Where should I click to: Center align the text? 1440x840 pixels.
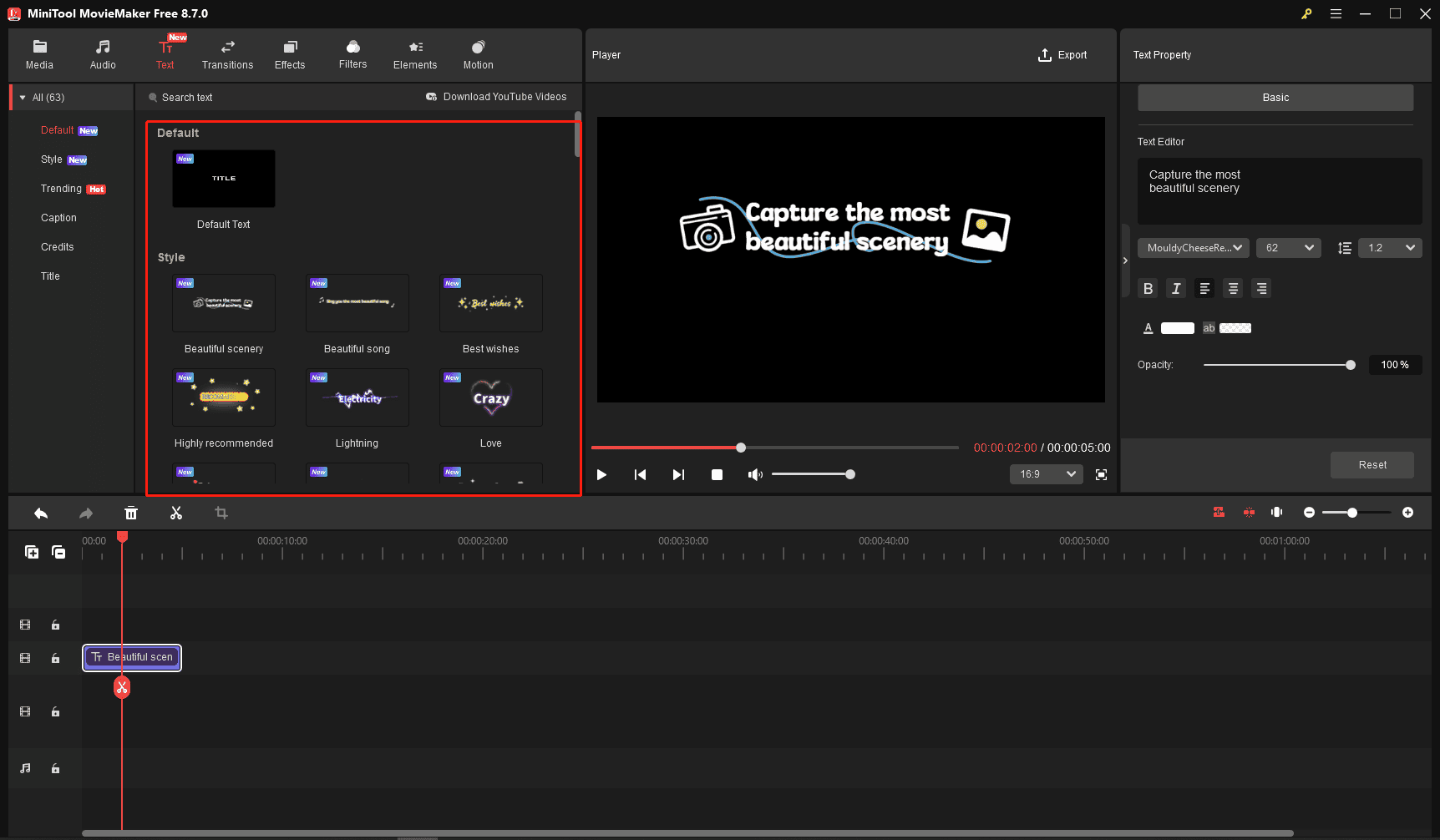pyautogui.click(x=1233, y=288)
